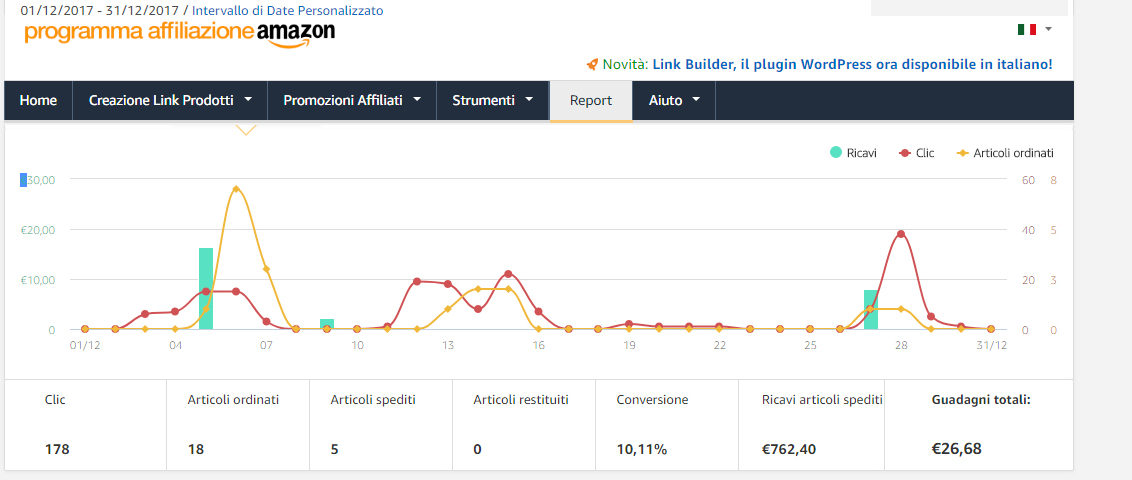Expand Strumenti menu
The height and width of the screenshot is (480, 1132).
(493, 100)
